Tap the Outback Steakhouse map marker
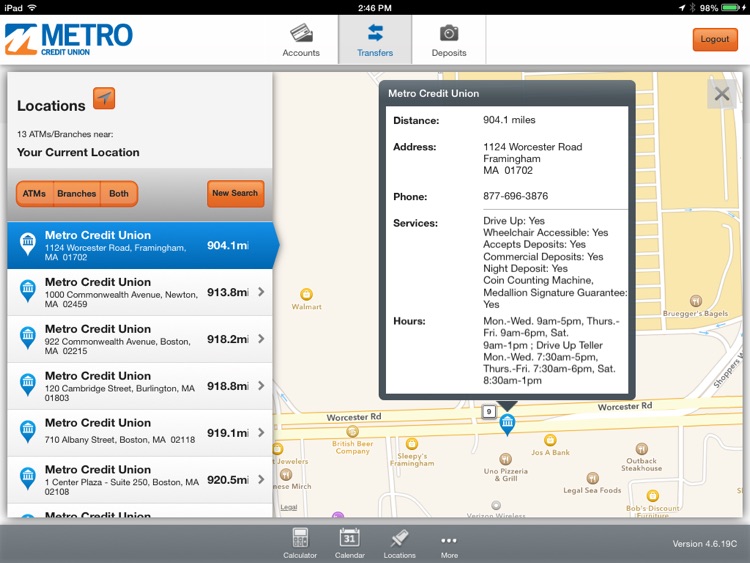This screenshot has height=563, width=750. 641,449
